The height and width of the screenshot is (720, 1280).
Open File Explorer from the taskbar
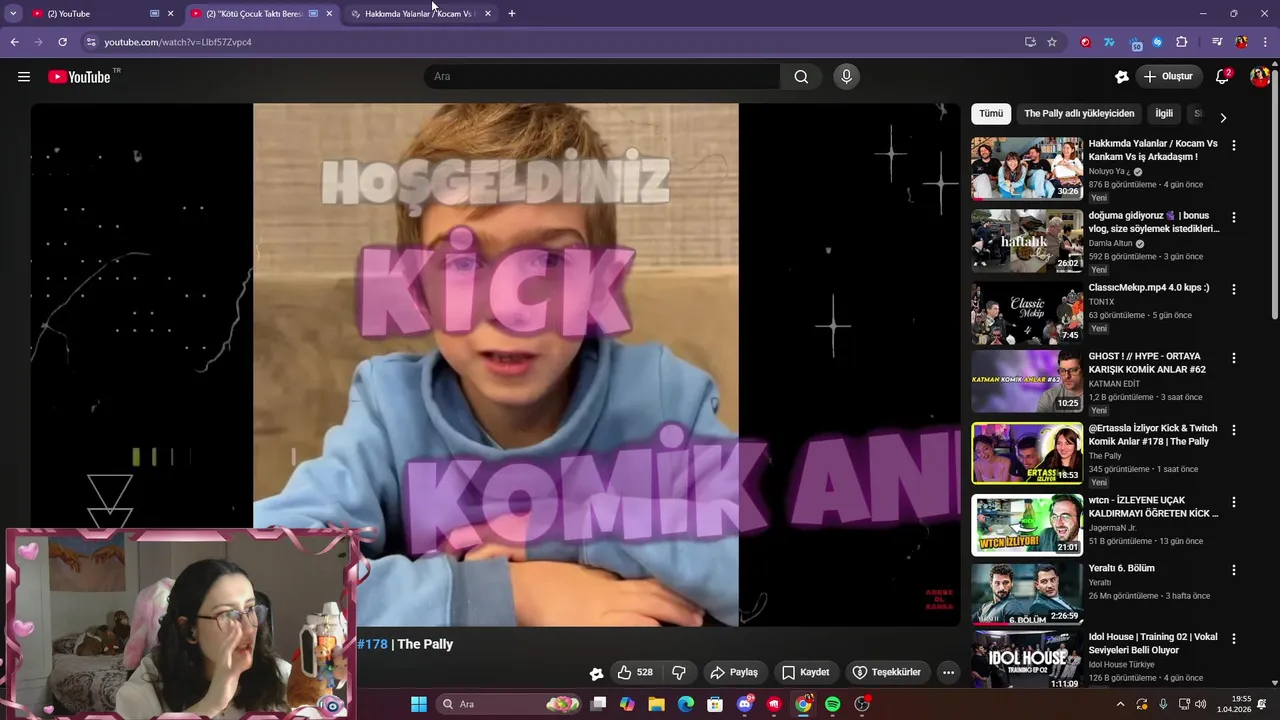point(656,704)
